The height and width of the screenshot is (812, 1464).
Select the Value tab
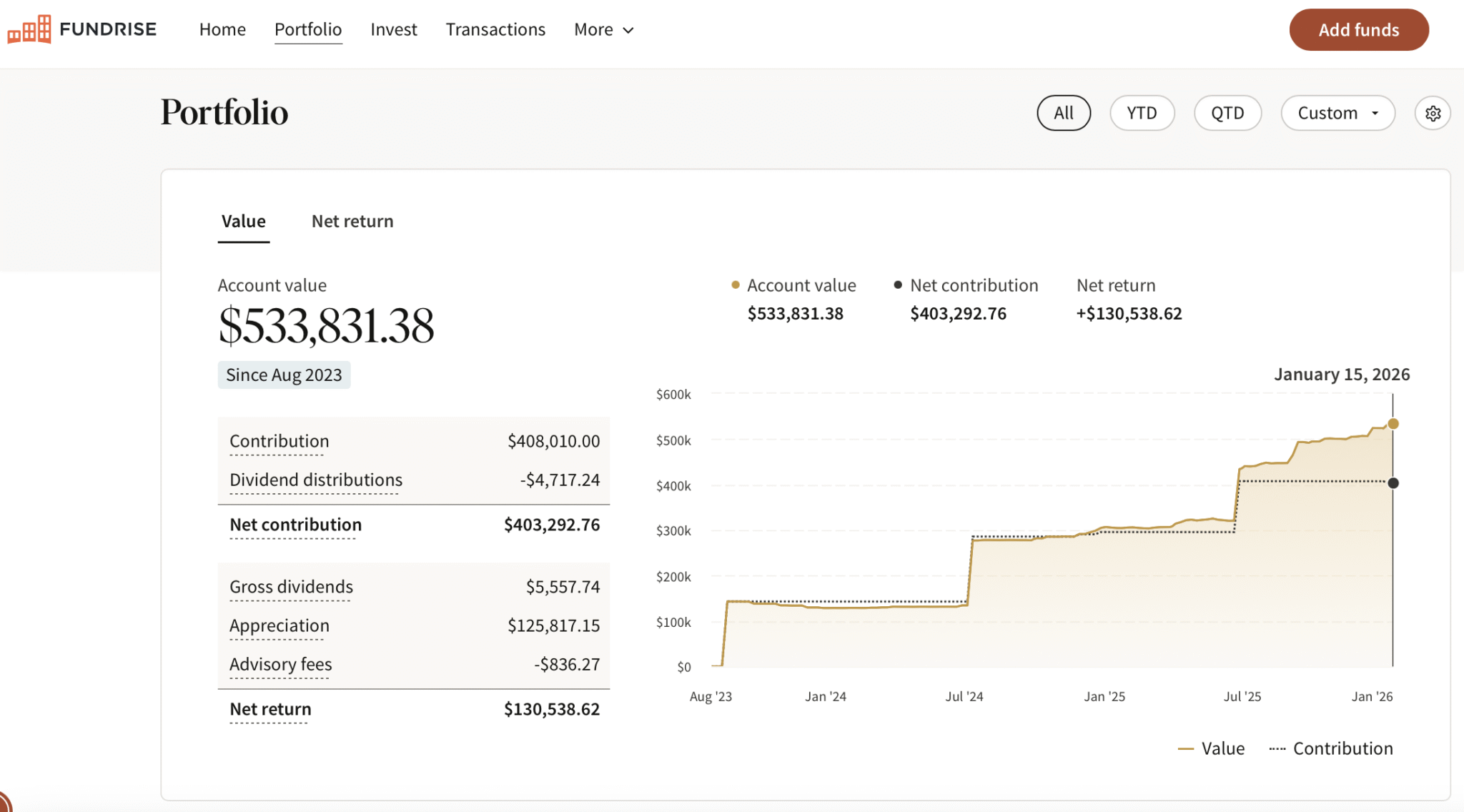[243, 221]
